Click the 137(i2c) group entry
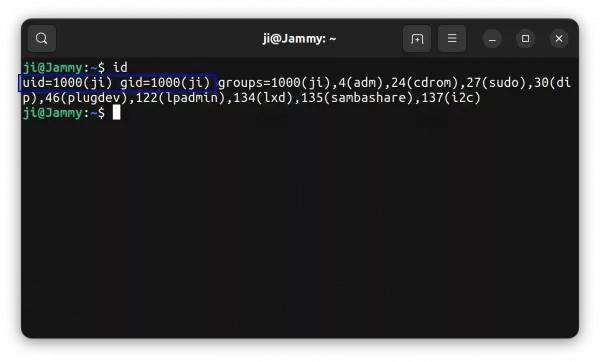 tap(451, 98)
